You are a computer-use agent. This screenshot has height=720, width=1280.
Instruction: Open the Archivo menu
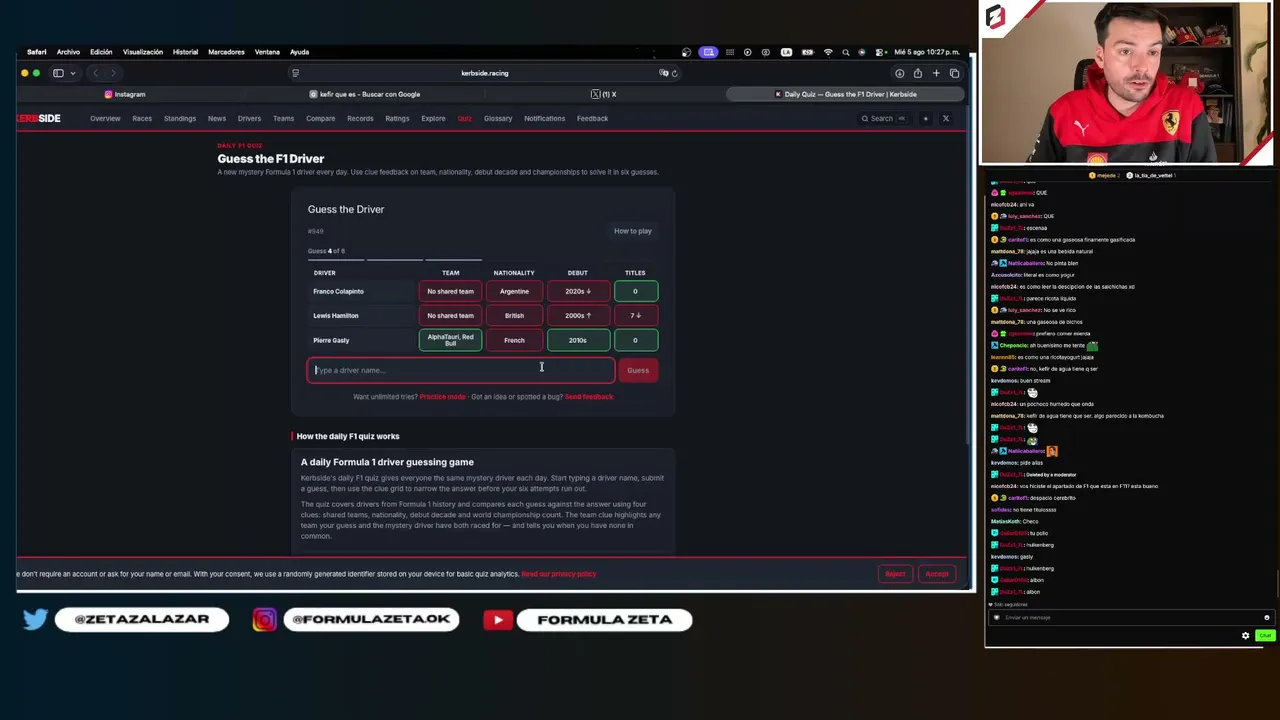(68, 52)
